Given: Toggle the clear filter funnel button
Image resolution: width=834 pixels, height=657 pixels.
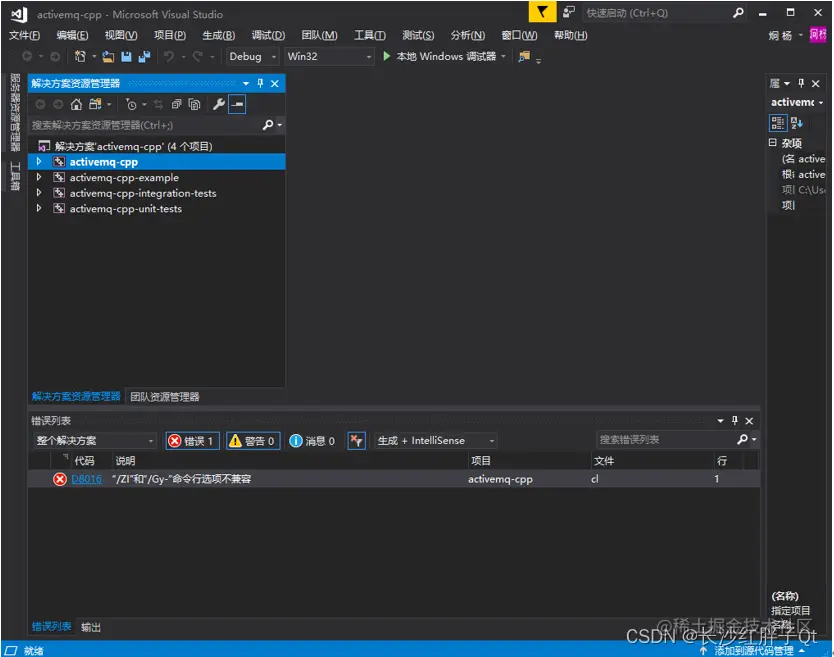Looking at the screenshot, I should tap(356, 440).
